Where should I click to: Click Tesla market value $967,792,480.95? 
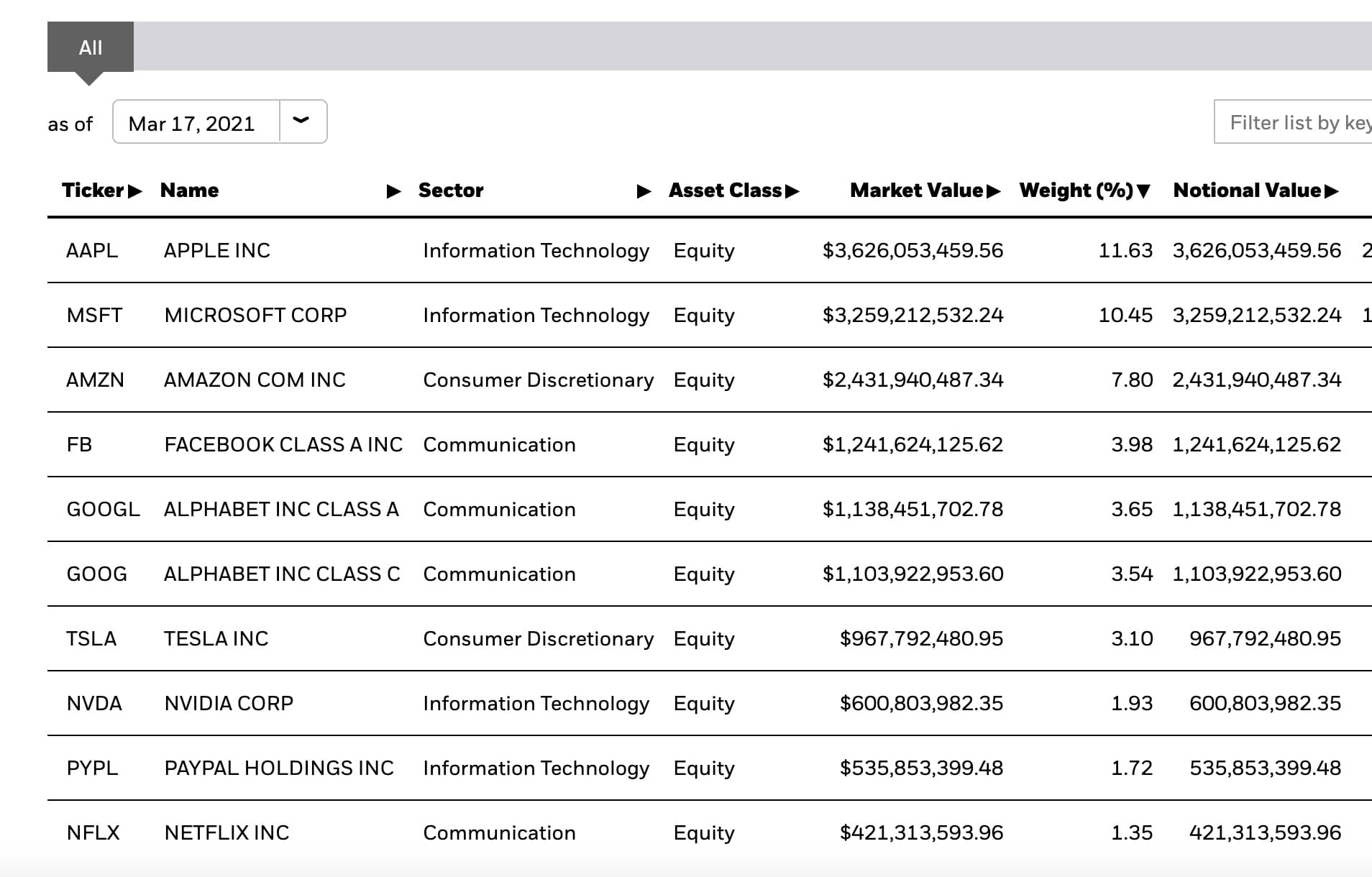pyautogui.click(x=921, y=639)
